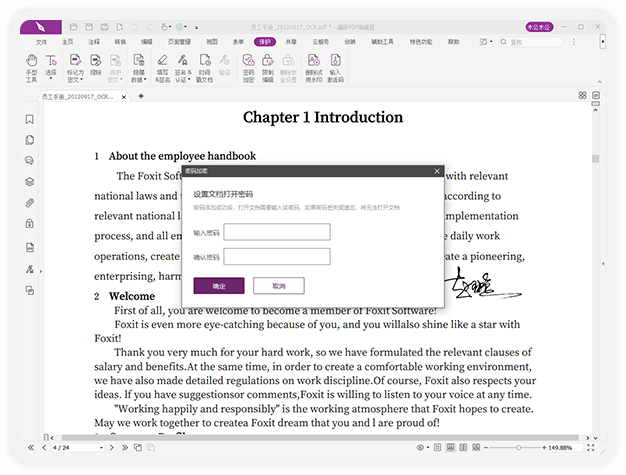Click the thumbnail grid icon right of tab bar
The image size is (626, 475).
coord(582,95)
